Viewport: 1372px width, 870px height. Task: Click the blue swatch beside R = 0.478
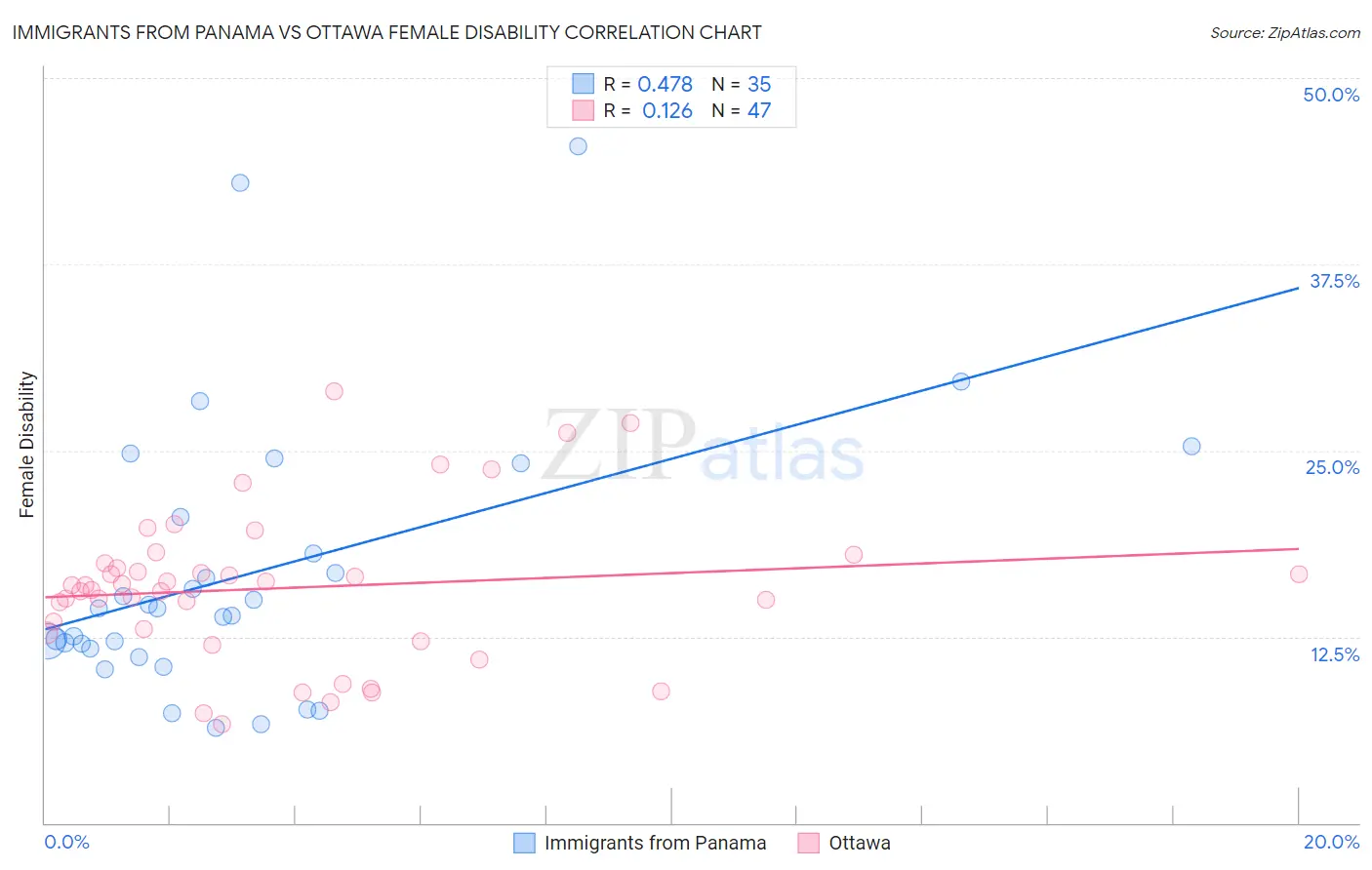[x=583, y=84]
